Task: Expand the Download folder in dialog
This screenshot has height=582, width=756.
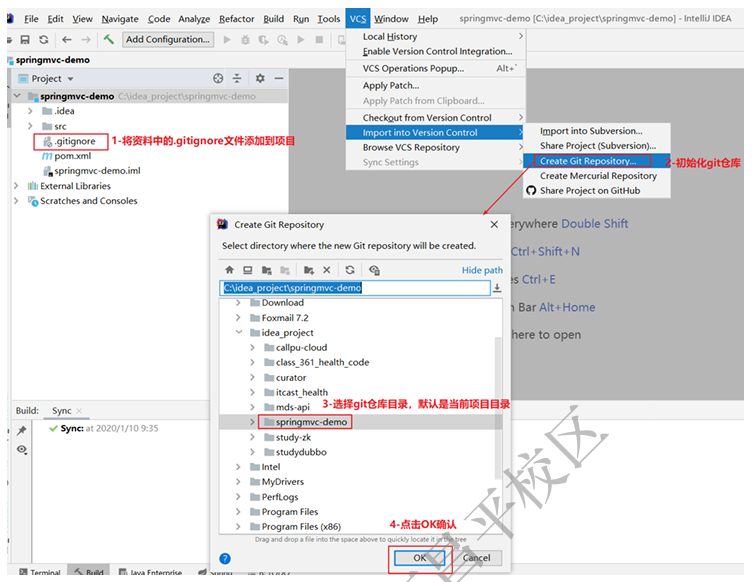Action: click(238, 302)
